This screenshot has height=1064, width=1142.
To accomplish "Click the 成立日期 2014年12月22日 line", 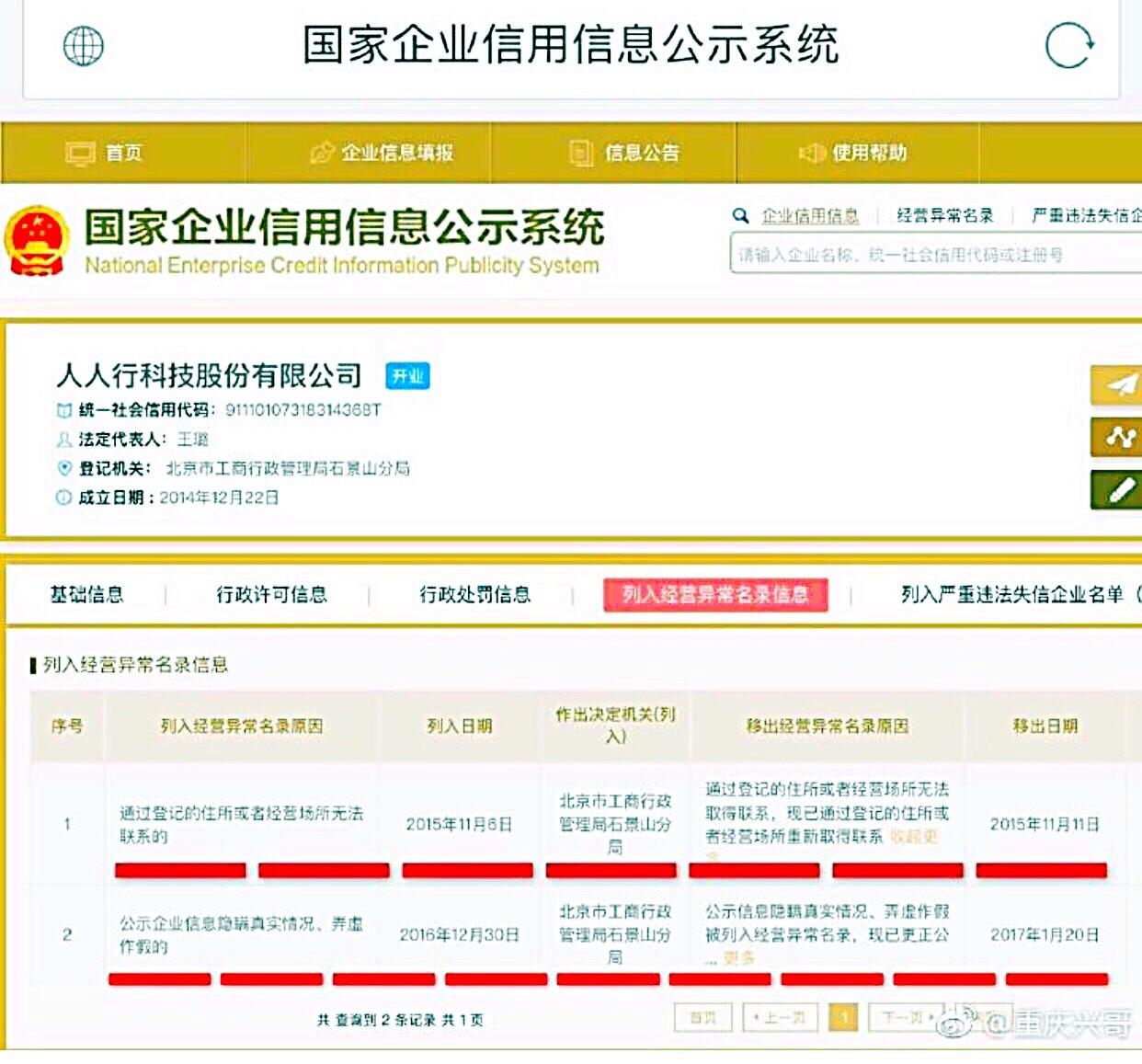I will pos(167,498).
